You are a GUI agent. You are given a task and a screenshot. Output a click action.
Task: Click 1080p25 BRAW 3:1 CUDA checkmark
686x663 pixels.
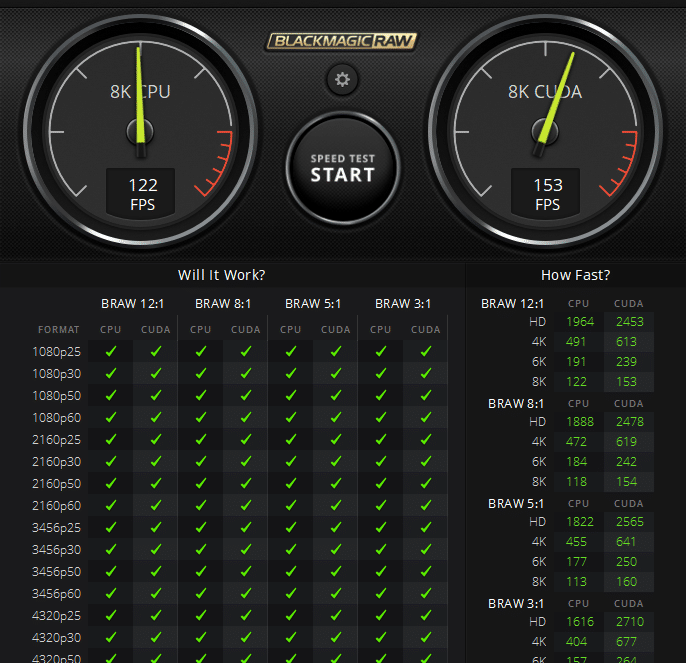tap(426, 351)
